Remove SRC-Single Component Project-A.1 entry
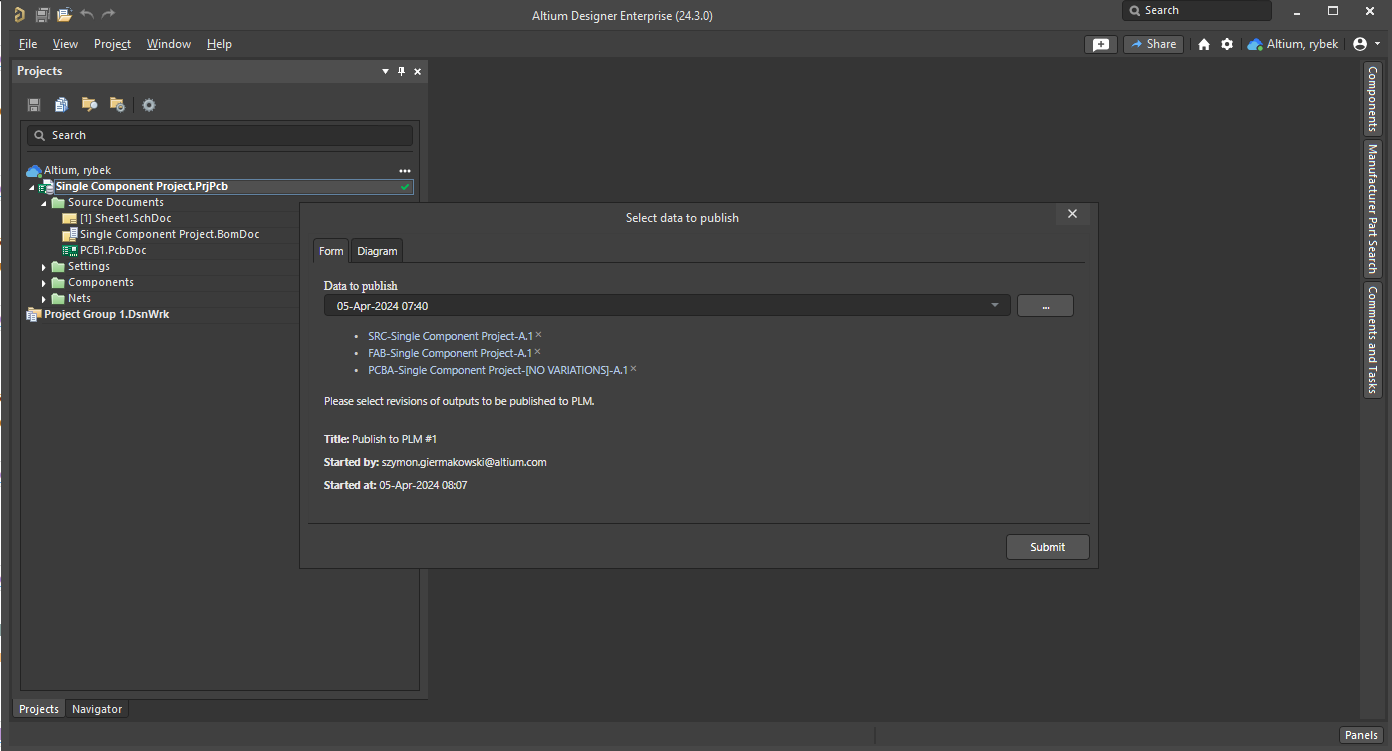The height and width of the screenshot is (751, 1392). point(538,335)
